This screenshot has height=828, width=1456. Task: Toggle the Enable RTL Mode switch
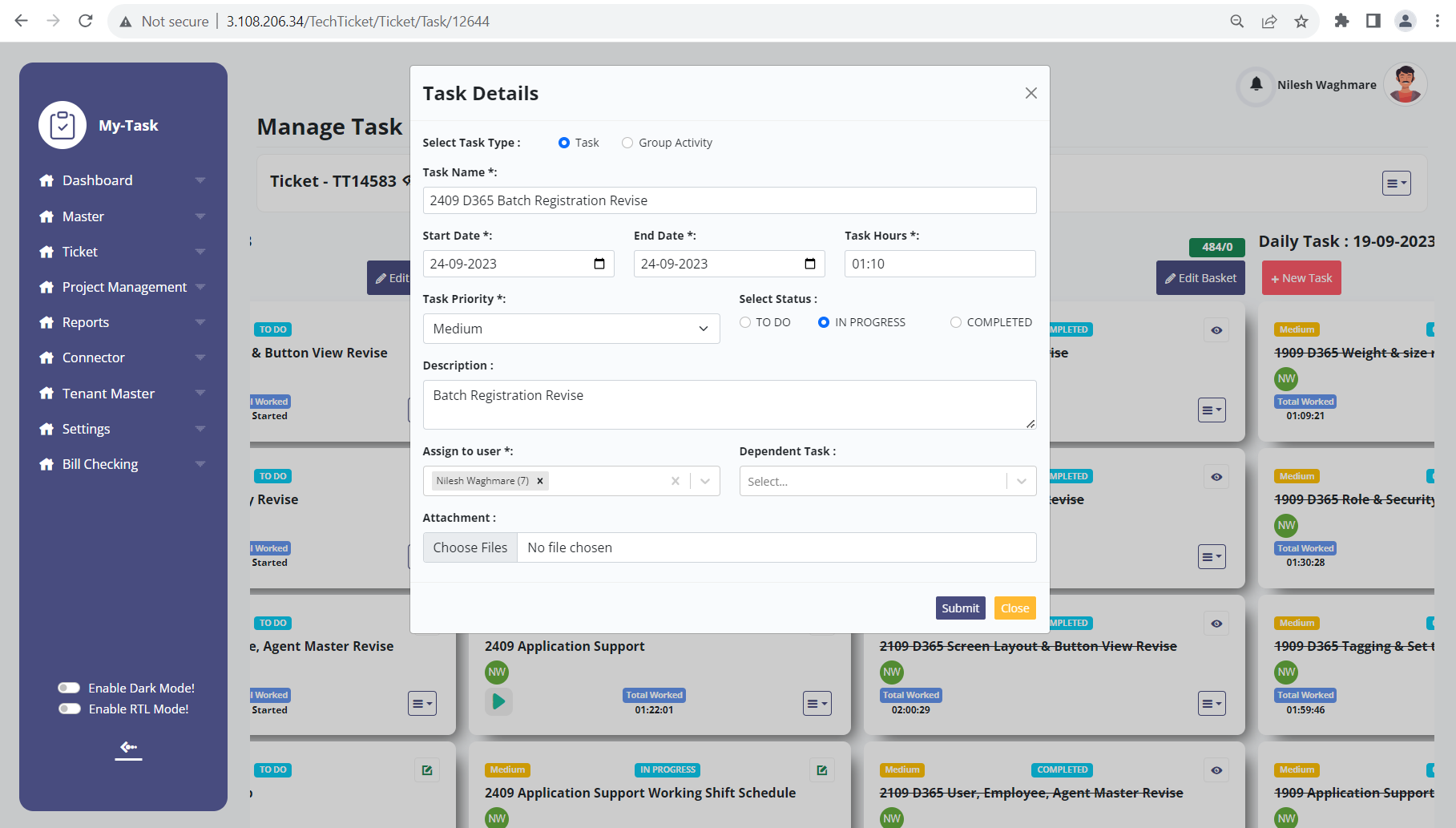tap(69, 709)
